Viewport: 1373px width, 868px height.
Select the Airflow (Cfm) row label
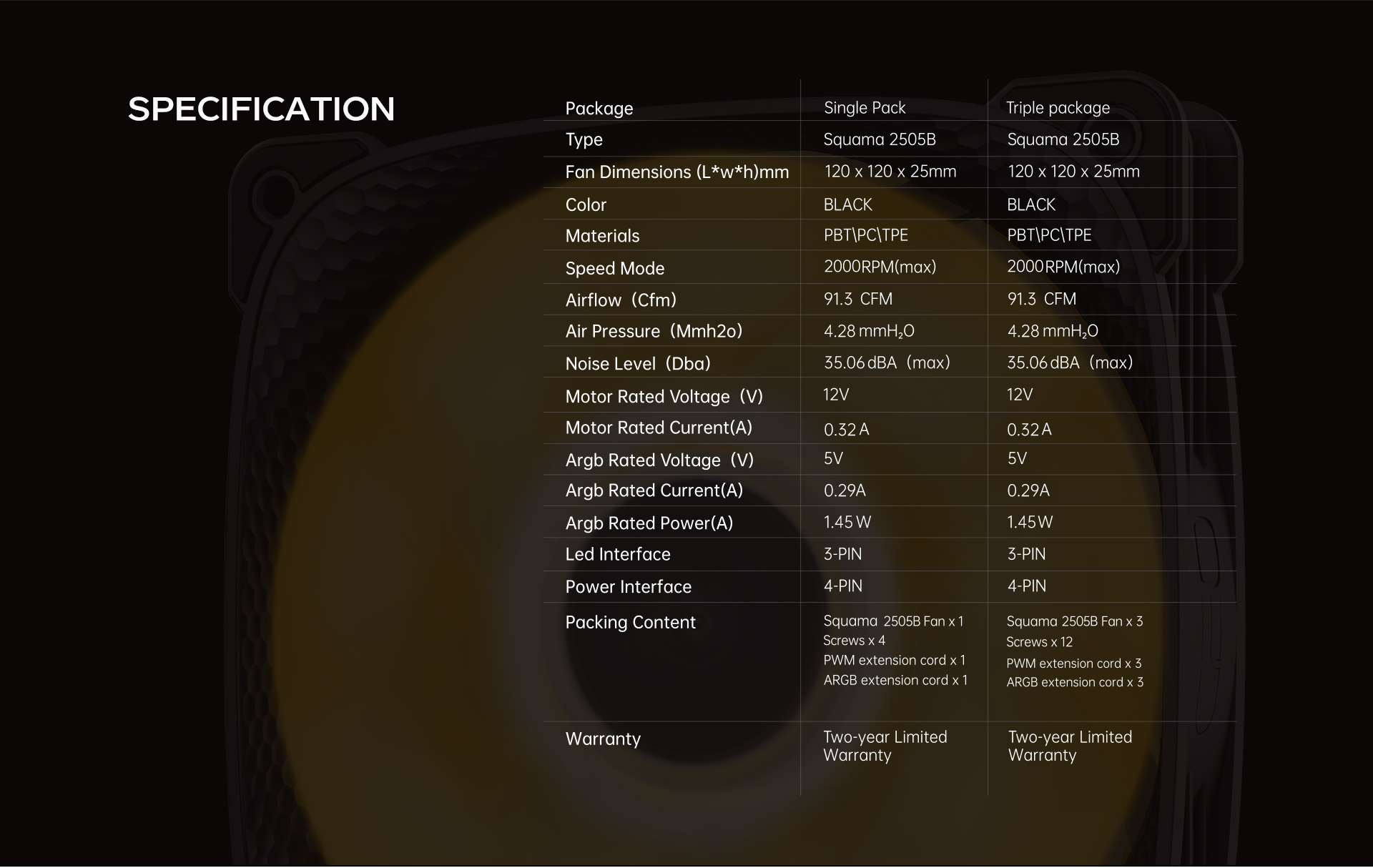click(x=621, y=300)
